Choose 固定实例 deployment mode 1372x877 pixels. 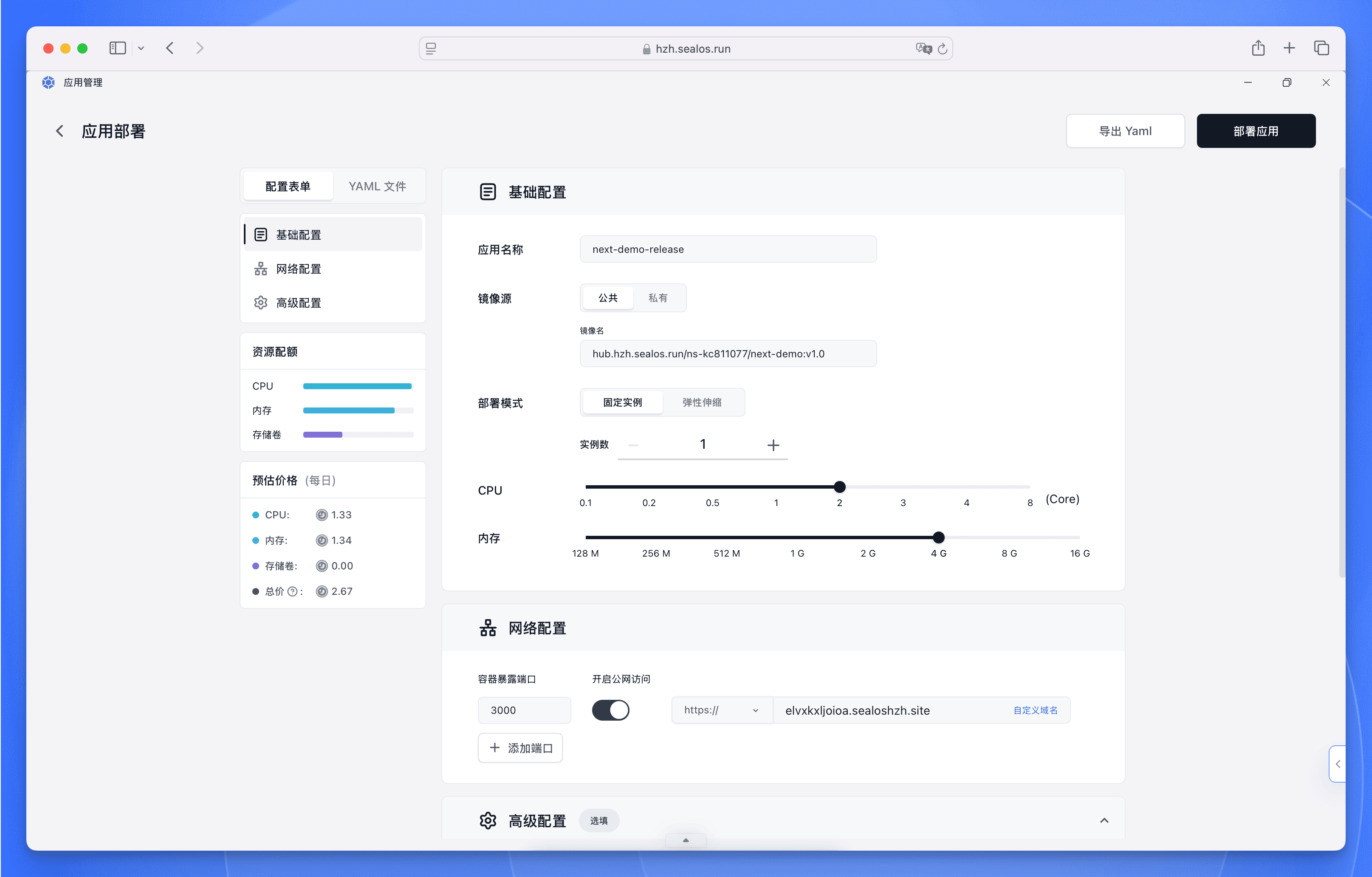tap(623, 402)
